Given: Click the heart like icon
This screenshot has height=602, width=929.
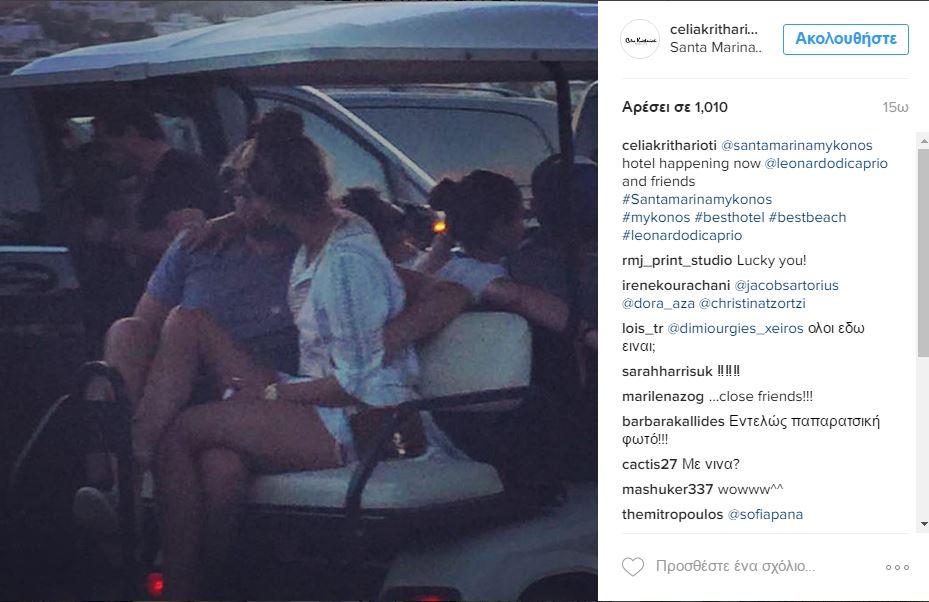Looking at the screenshot, I should 633,566.
